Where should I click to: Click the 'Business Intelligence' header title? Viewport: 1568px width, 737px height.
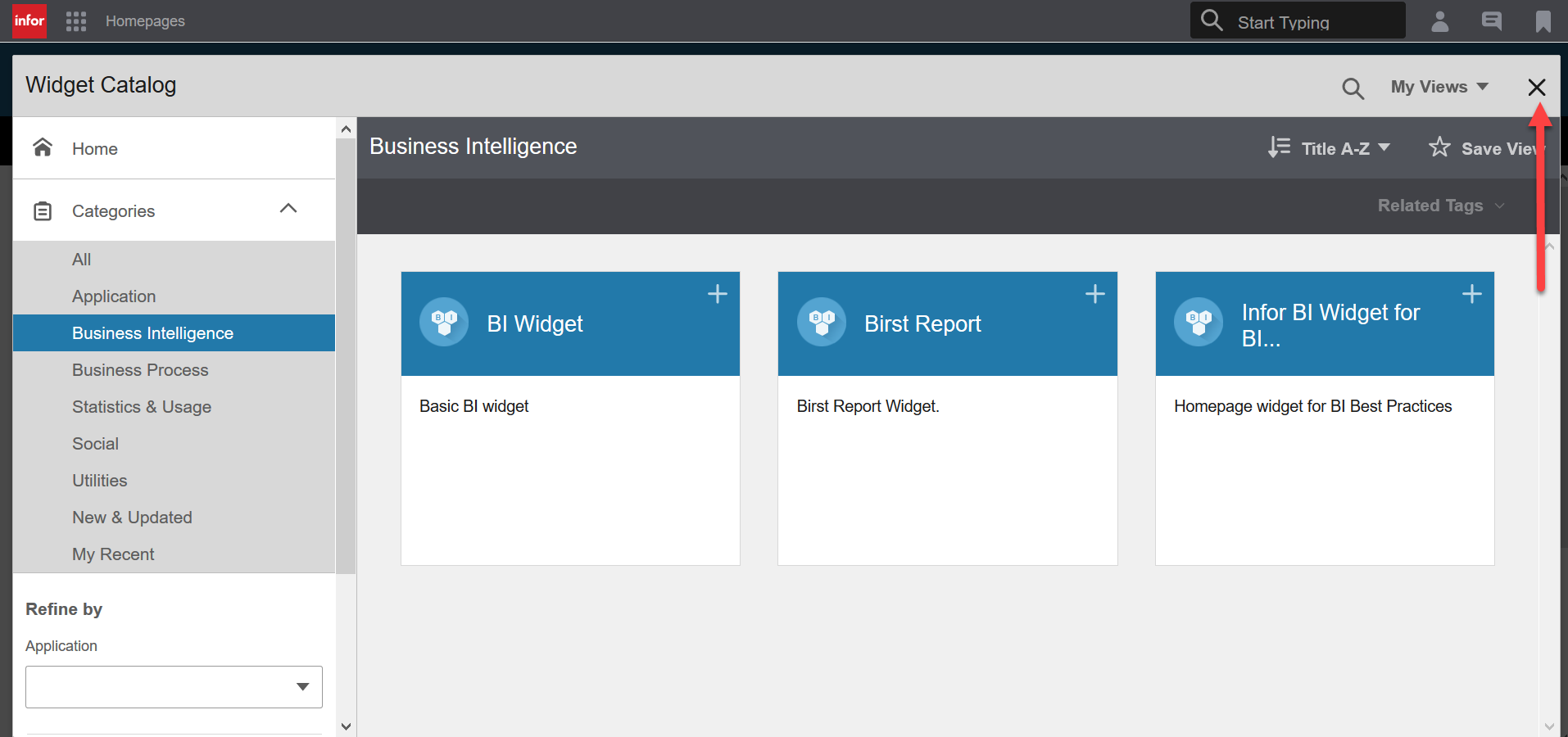(x=473, y=147)
